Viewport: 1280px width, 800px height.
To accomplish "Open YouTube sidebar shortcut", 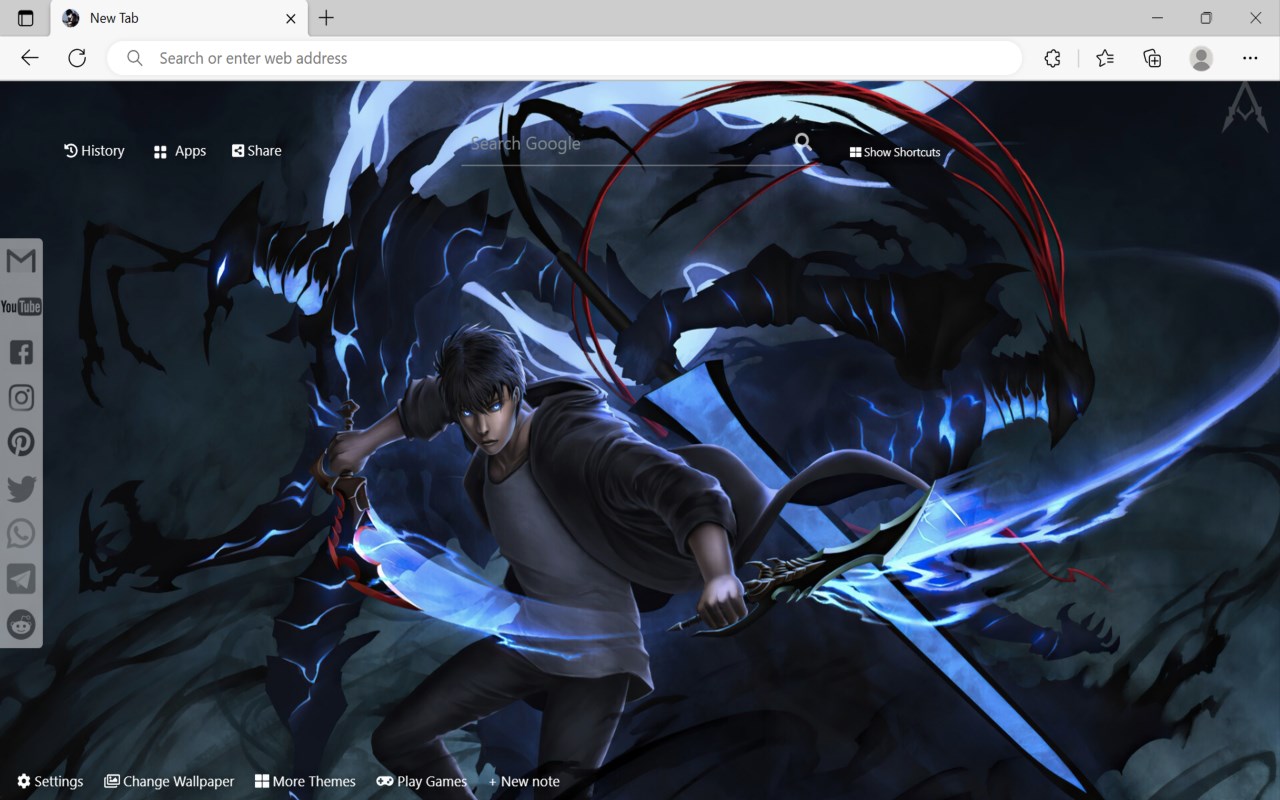I will [x=21, y=307].
